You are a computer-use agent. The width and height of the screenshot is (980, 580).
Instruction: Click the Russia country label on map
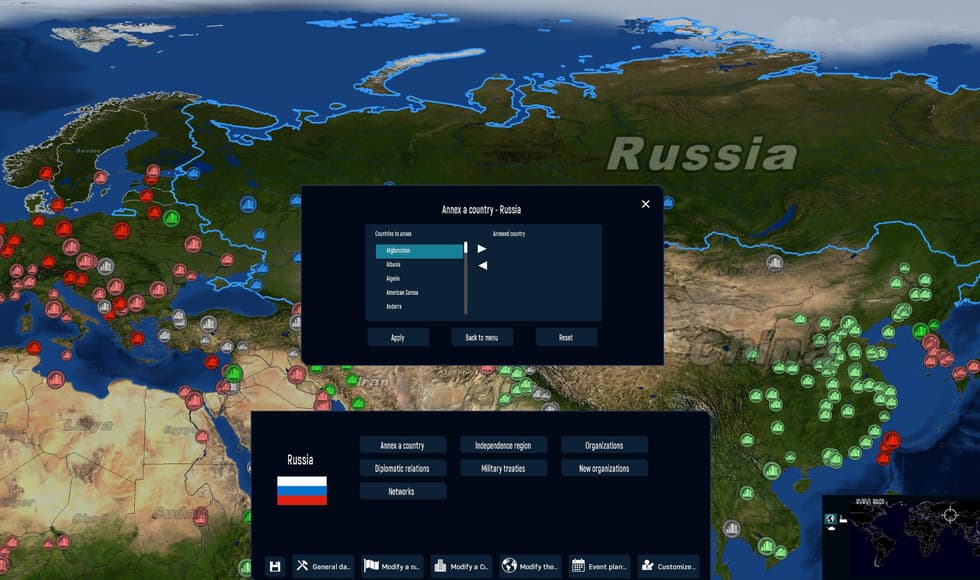pyautogui.click(x=702, y=154)
